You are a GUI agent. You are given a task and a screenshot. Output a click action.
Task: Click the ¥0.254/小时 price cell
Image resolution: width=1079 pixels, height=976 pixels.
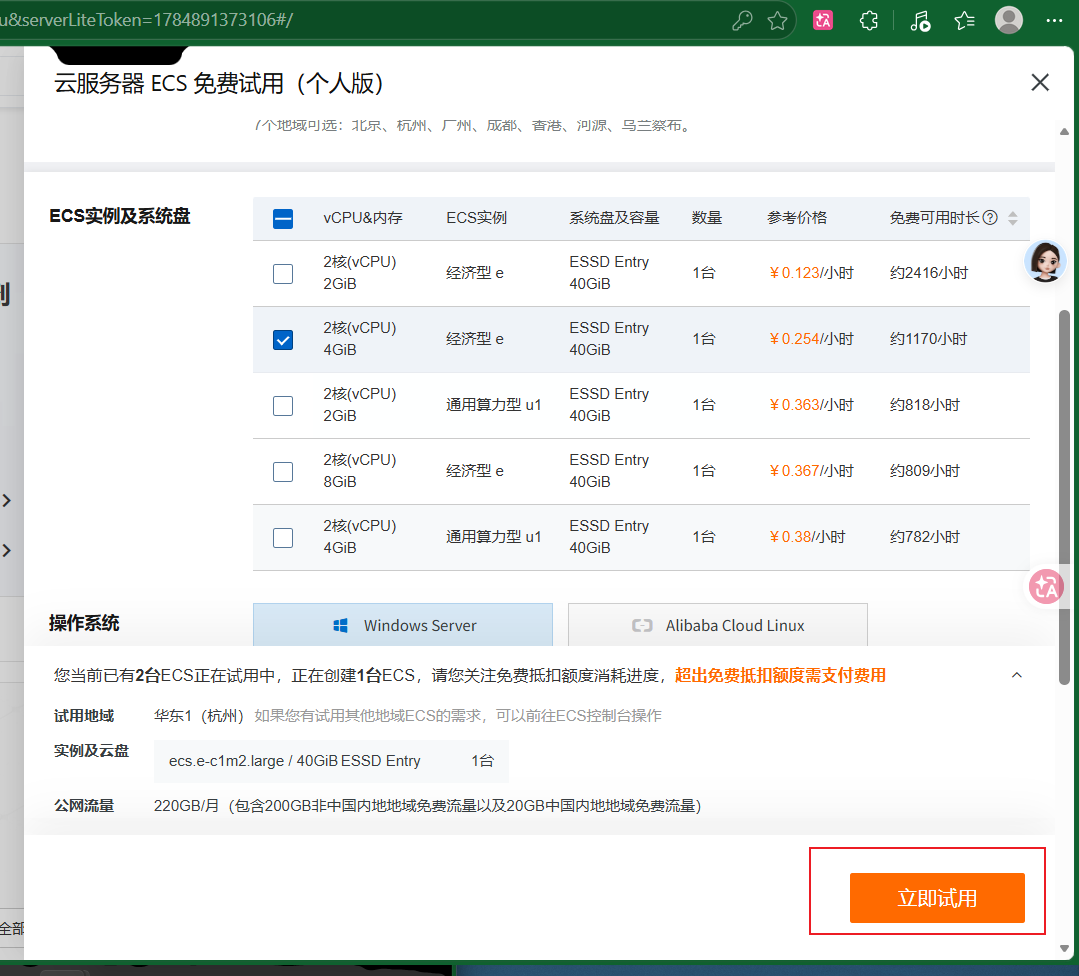pos(811,339)
